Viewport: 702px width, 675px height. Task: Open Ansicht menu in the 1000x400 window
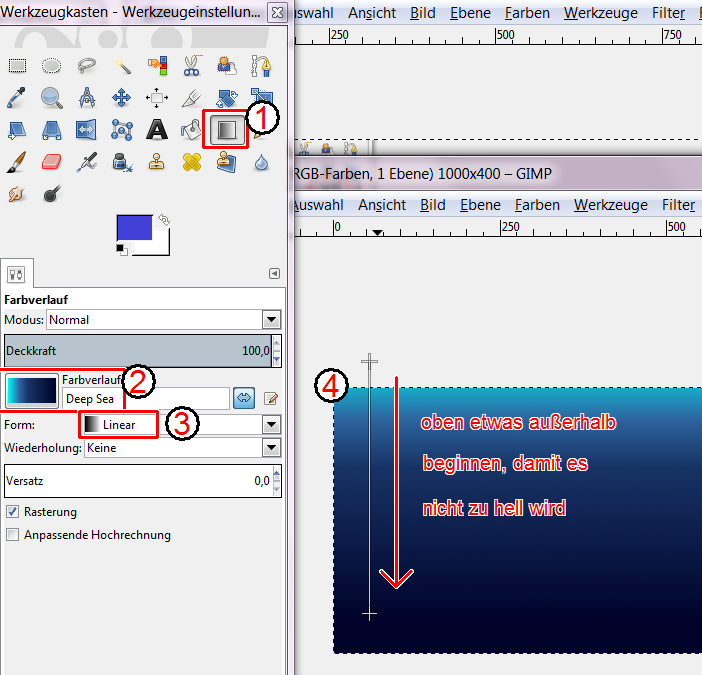coord(382,205)
